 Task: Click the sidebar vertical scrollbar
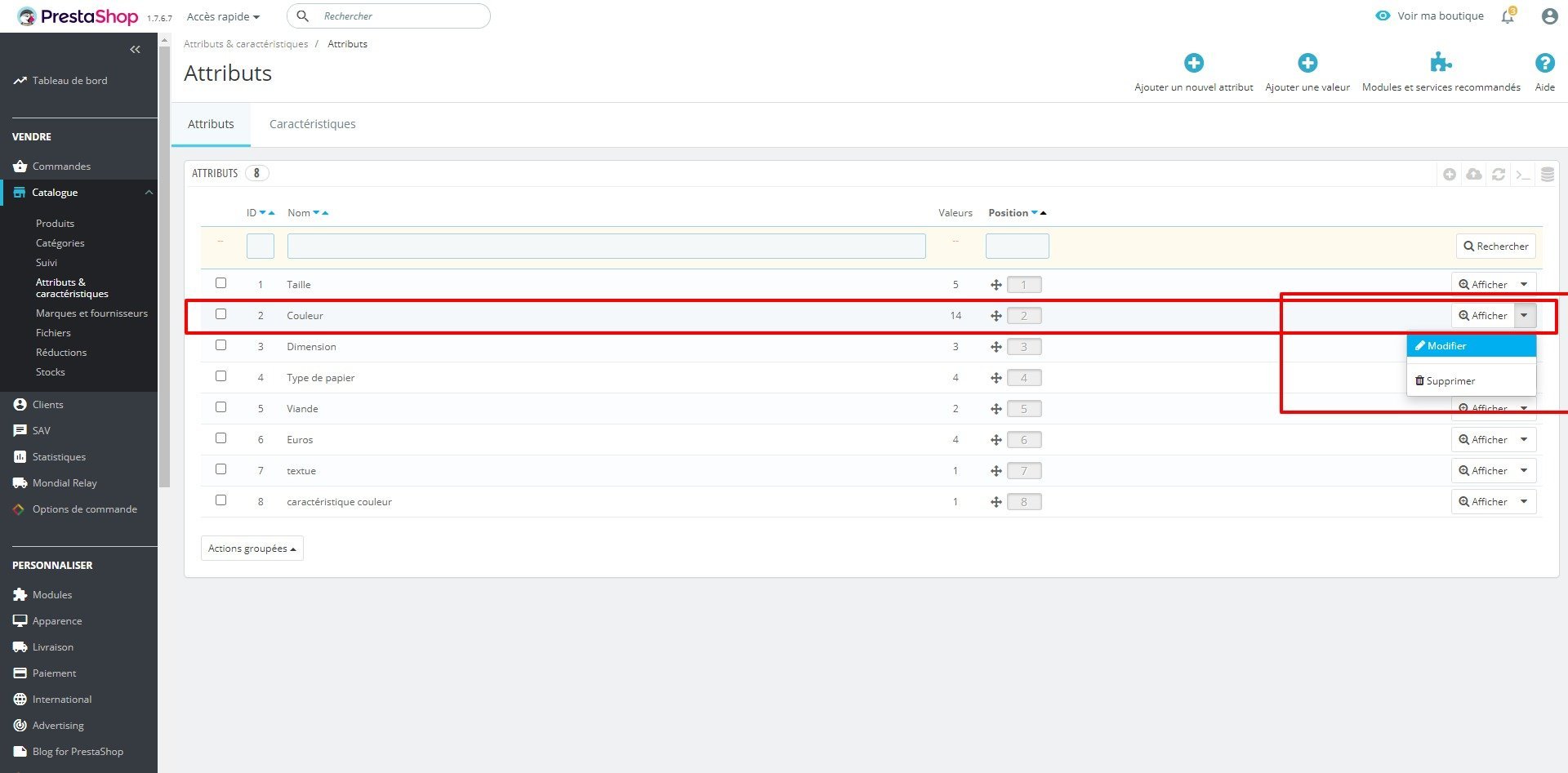pos(164,265)
